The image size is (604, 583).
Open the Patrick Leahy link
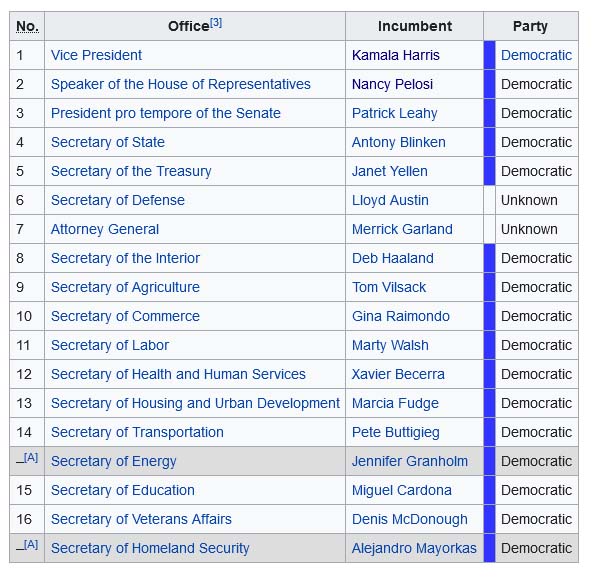click(394, 113)
